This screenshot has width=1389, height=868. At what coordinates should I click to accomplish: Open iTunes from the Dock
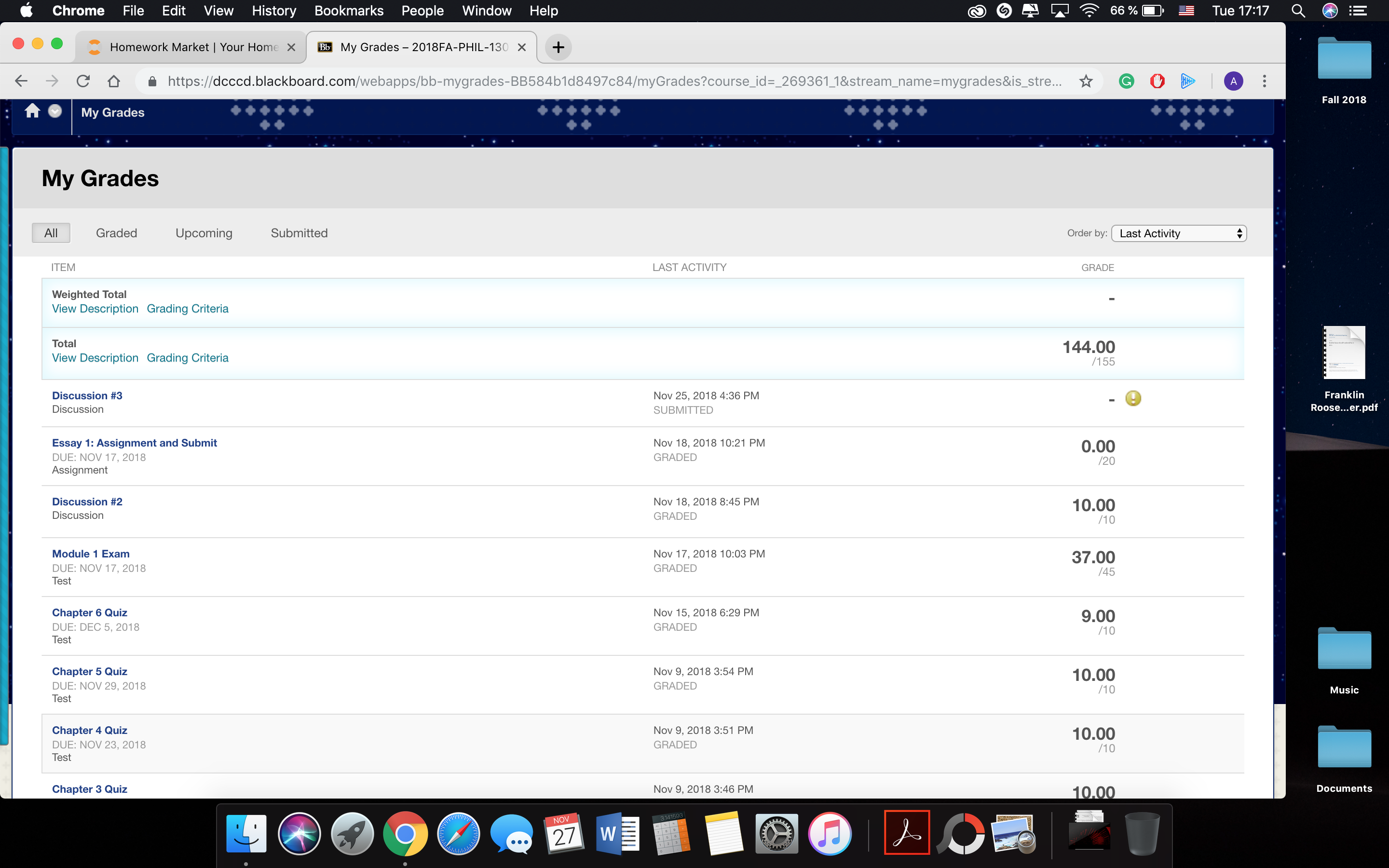pyautogui.click(x=830, y=834)
